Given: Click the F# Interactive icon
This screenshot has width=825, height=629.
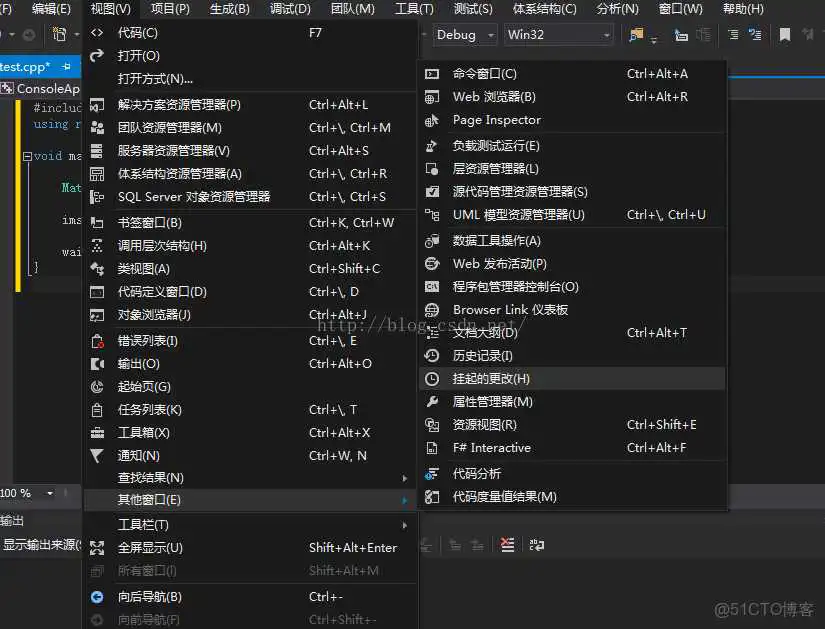Looking at the screenshot, I should point(432,448).
